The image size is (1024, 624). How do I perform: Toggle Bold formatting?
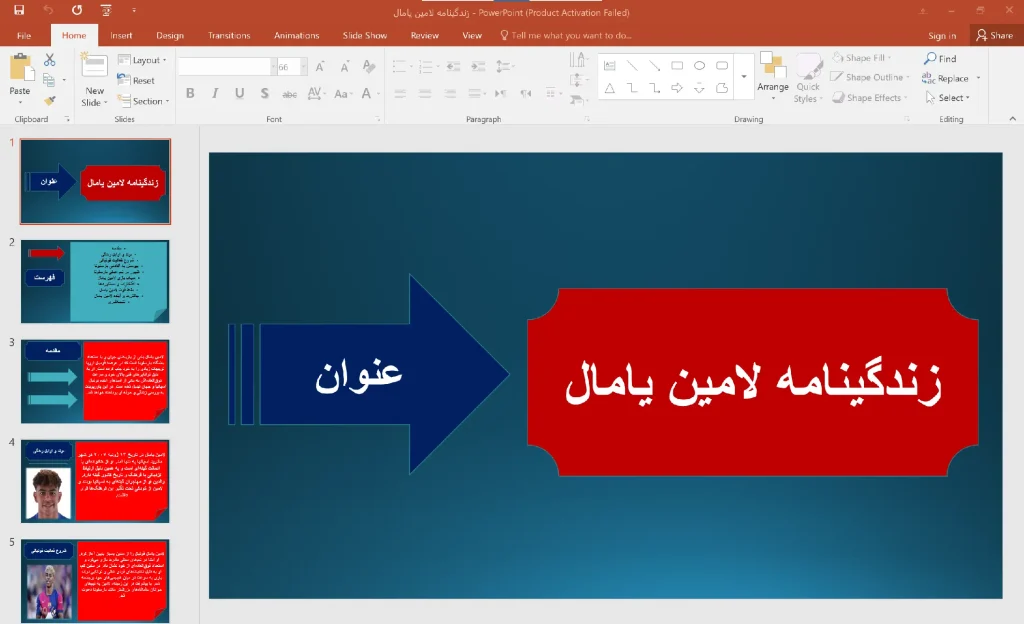190,93
